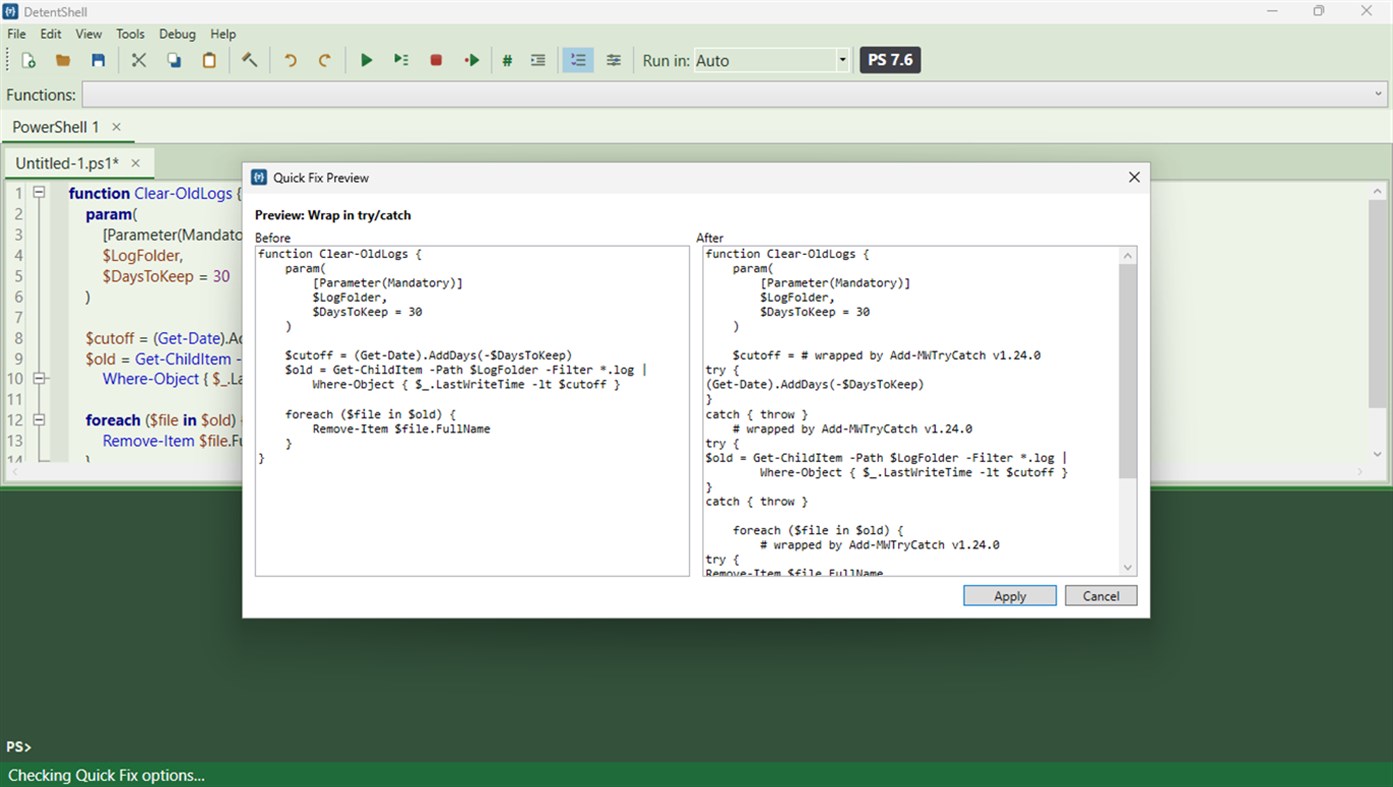Click the indent lines toolbar icon

(x=538, y=60)
